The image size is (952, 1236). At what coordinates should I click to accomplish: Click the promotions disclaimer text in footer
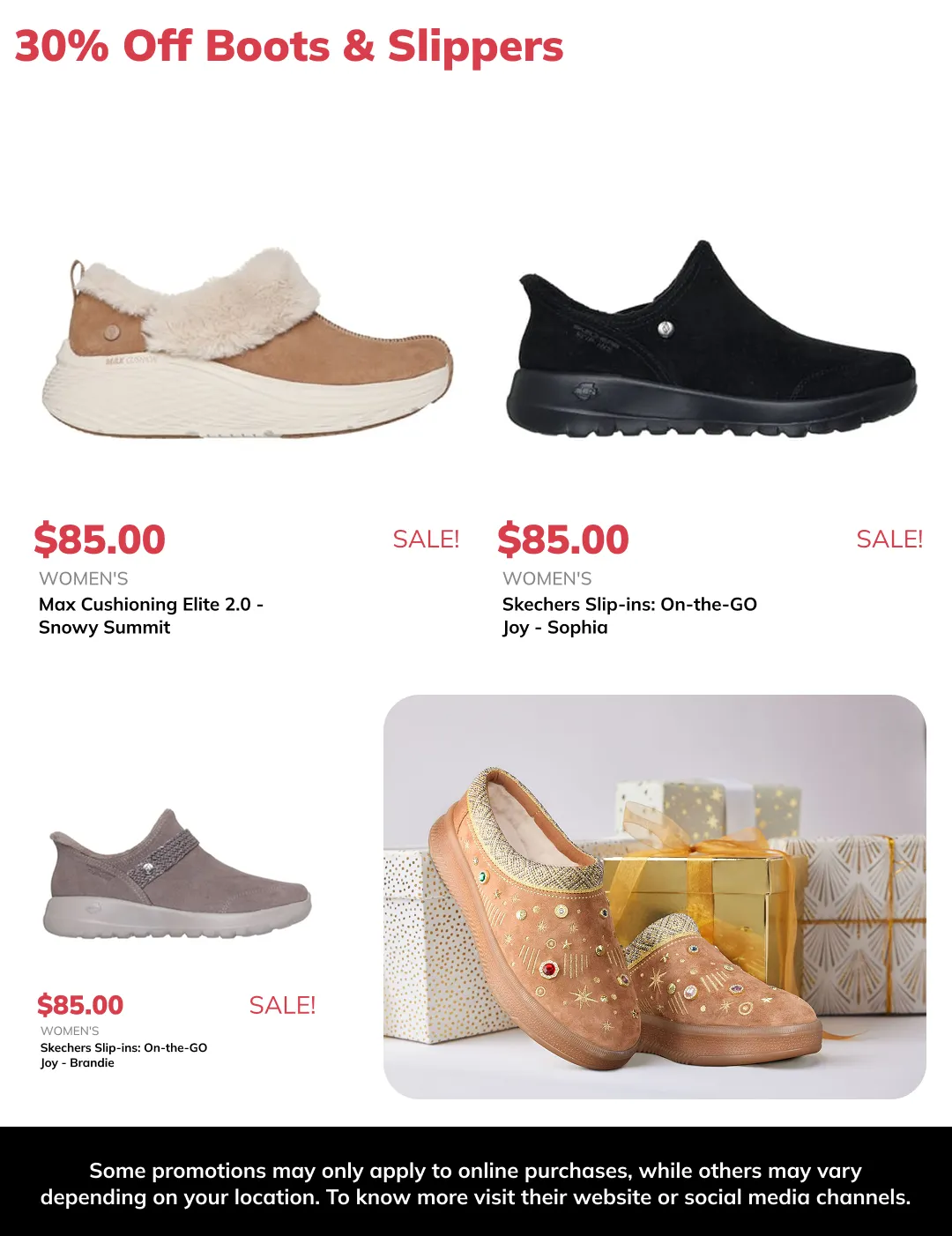coord(476,1184)
